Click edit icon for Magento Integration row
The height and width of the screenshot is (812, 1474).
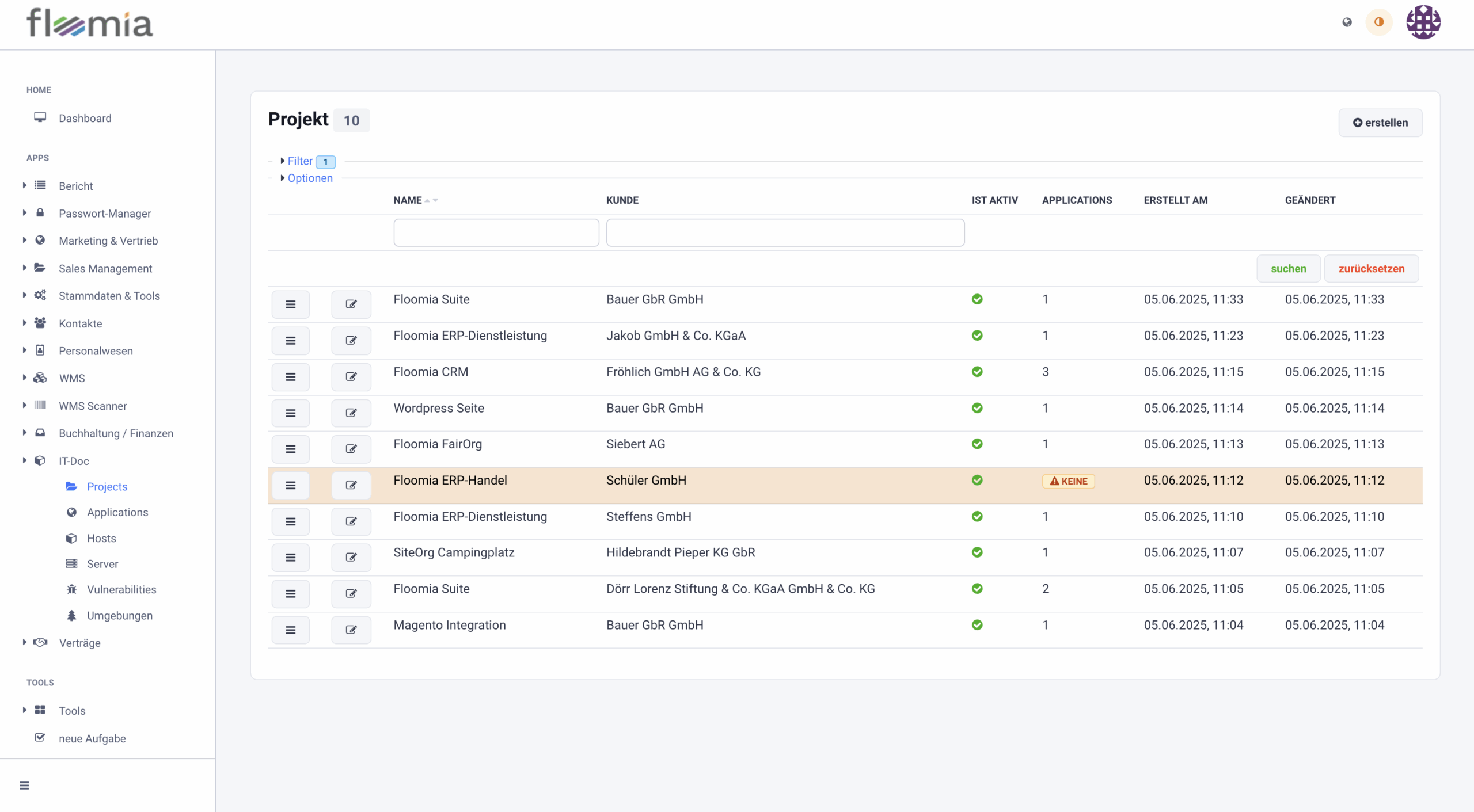351,630
